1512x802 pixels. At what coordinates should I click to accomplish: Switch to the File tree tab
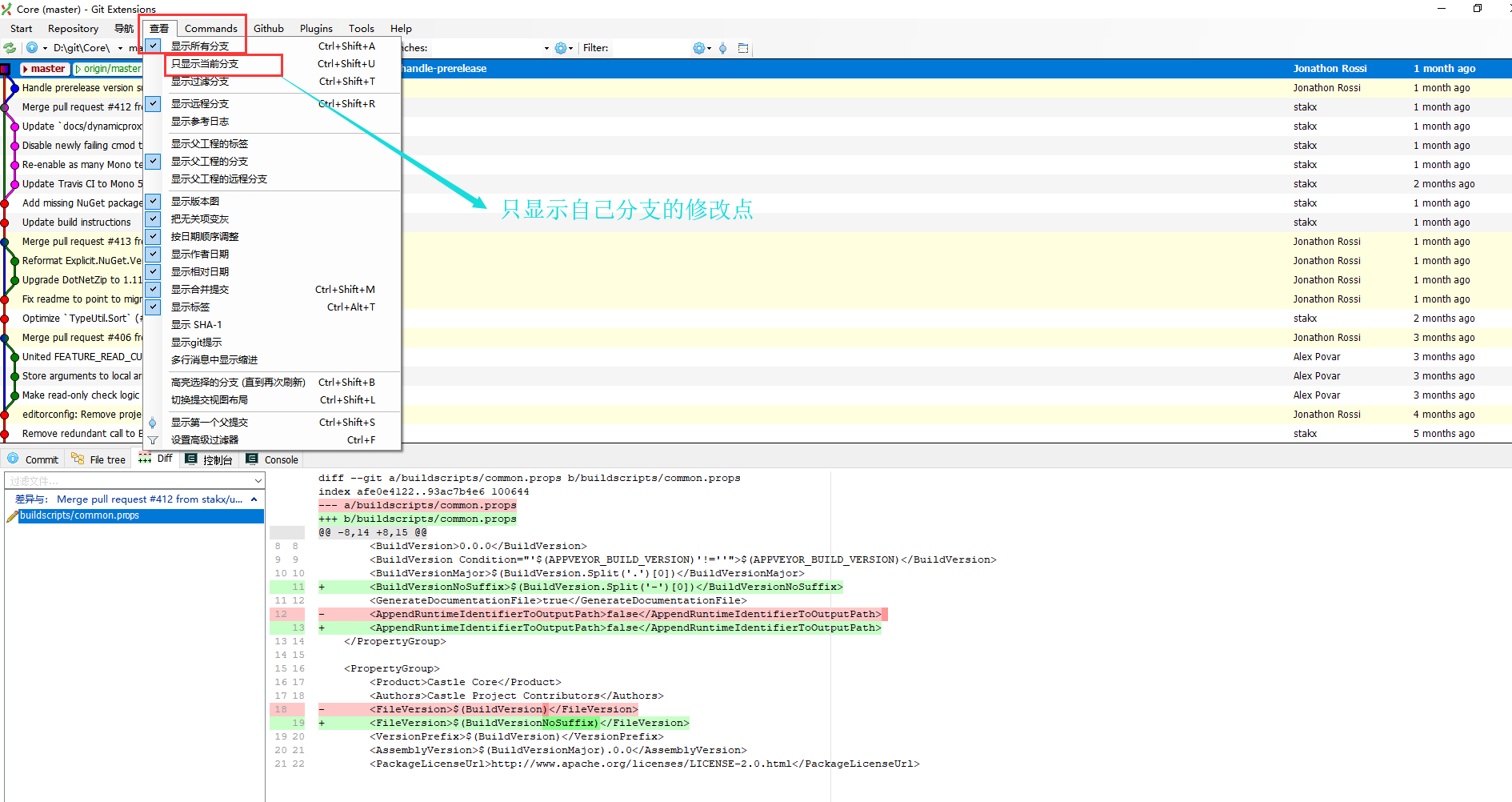98,459
